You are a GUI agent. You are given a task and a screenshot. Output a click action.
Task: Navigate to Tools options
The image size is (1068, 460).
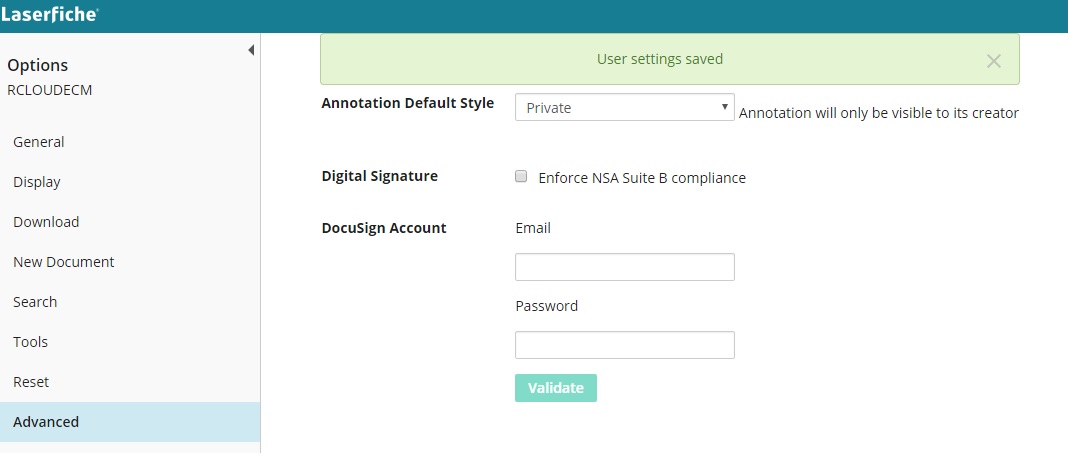point(31,342)
